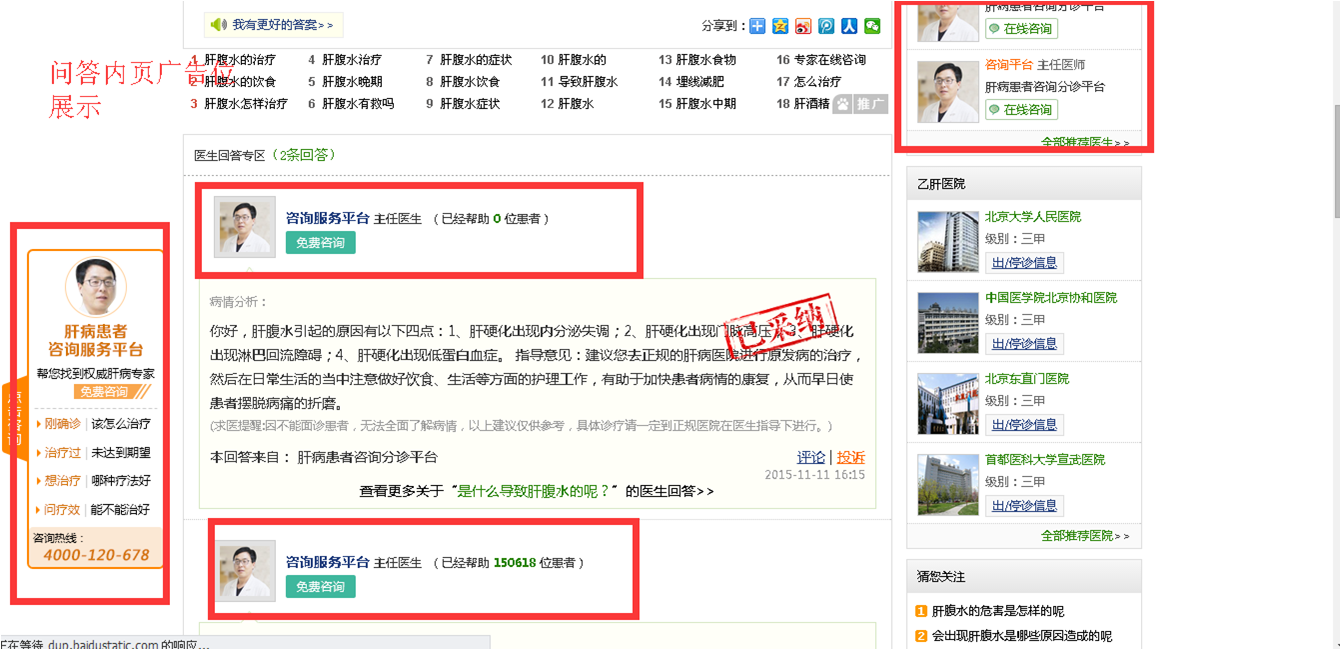Click 评论 link under the answer
Screen dimensions: 1341x650
811,457
